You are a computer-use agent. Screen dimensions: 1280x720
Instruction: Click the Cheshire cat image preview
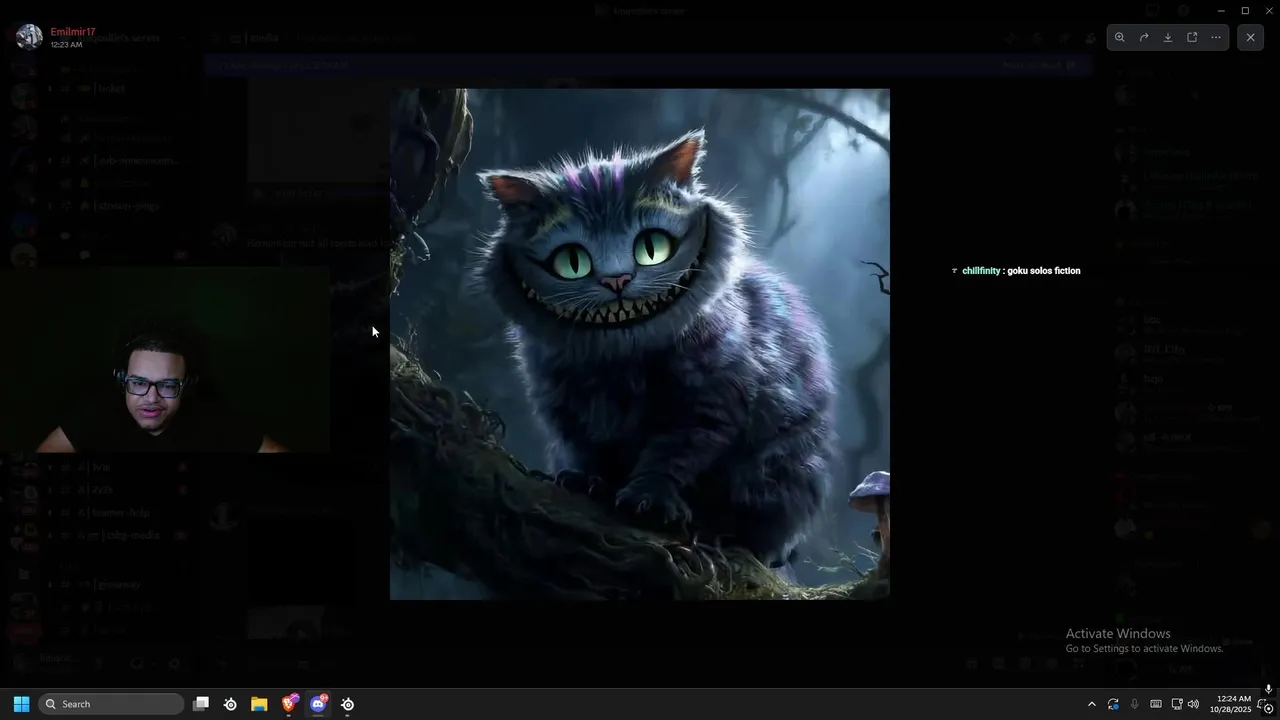tap(640, 344)
